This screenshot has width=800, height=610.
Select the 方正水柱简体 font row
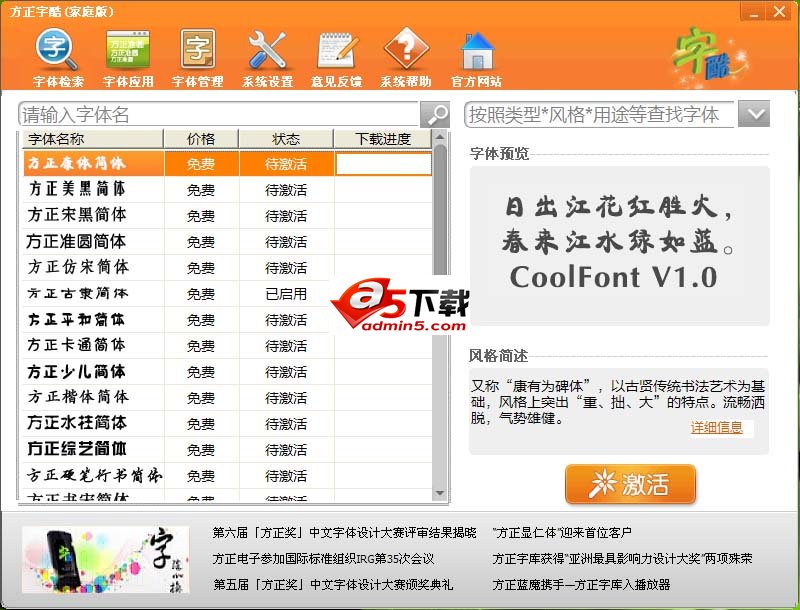(x=228, y=424)
